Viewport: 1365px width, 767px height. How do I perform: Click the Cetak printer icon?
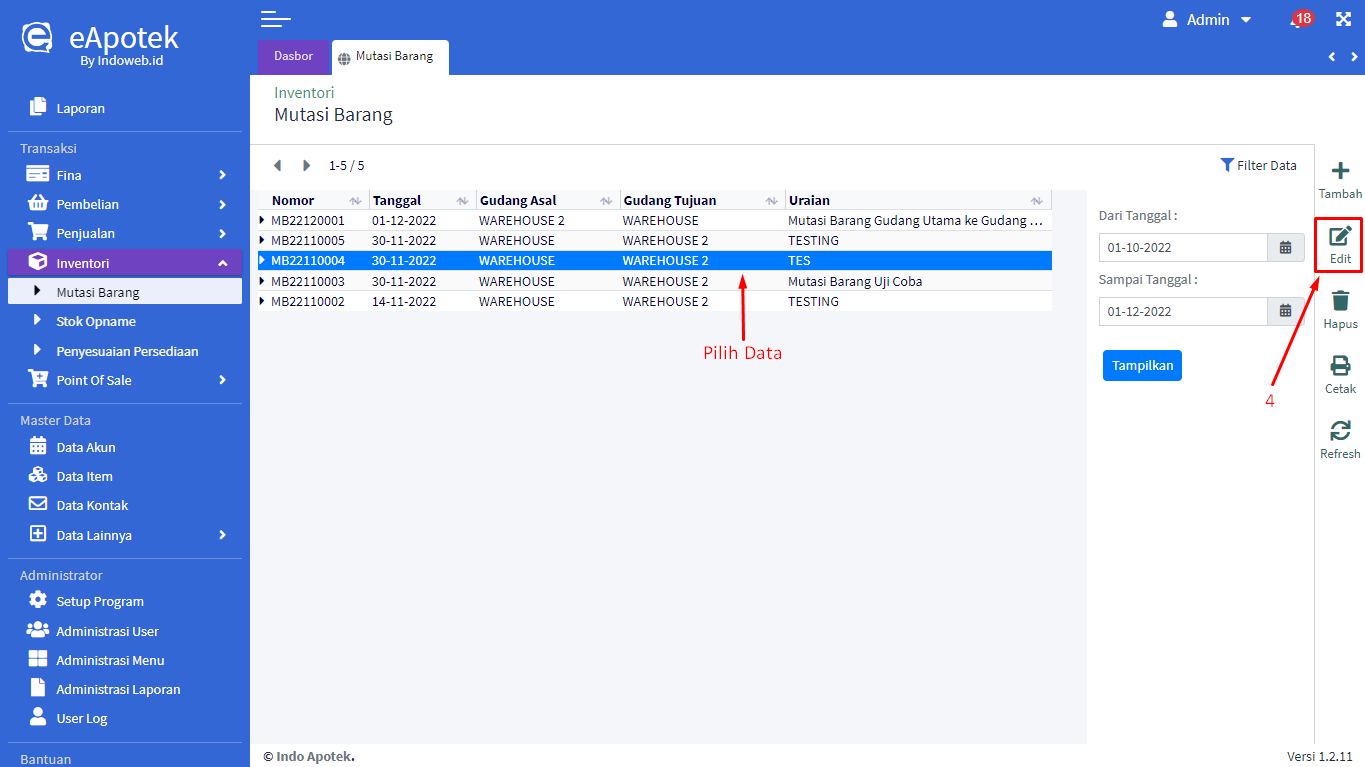coord(1340,366)
